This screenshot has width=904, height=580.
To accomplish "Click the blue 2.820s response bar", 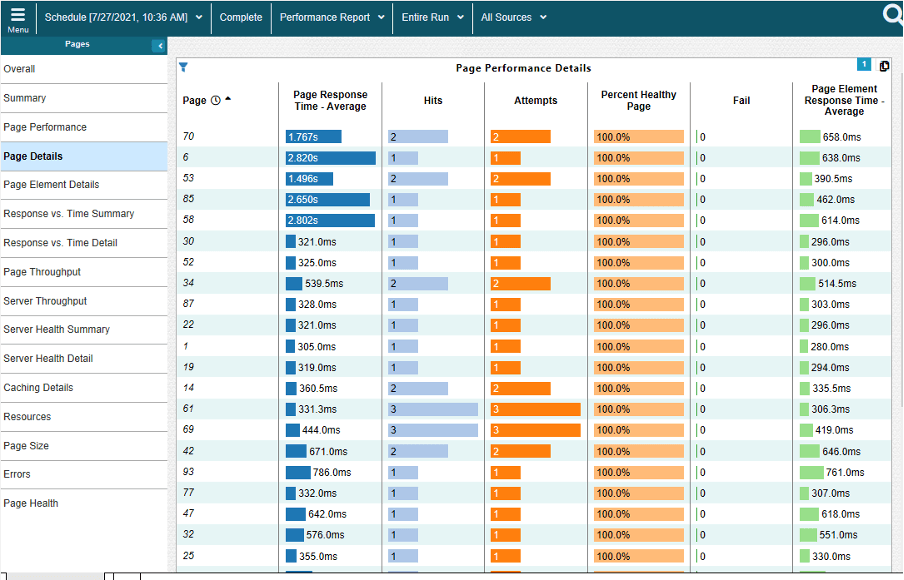I will 331,158.
